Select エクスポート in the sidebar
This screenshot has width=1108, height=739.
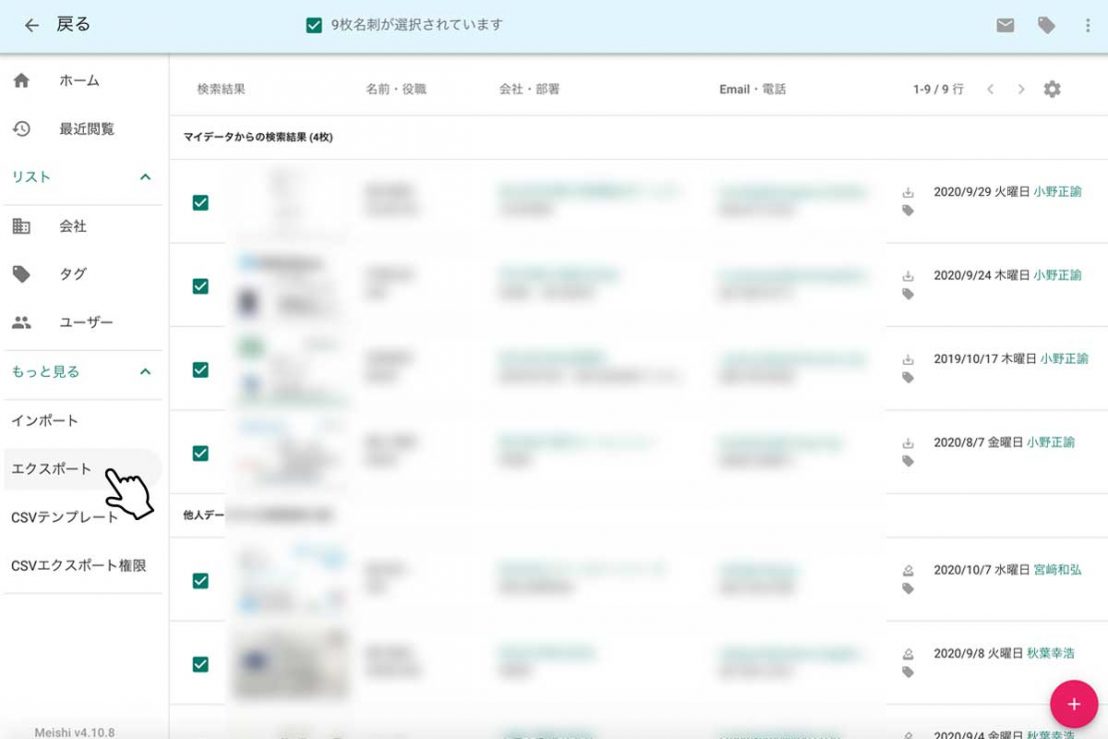pyautogui.click(x=52, y=469)
